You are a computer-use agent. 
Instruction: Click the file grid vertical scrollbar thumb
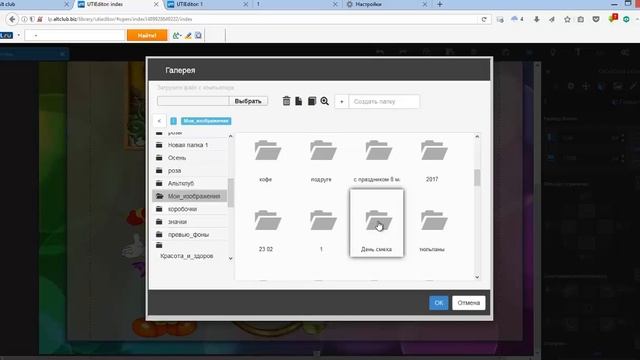click(477, 178)
